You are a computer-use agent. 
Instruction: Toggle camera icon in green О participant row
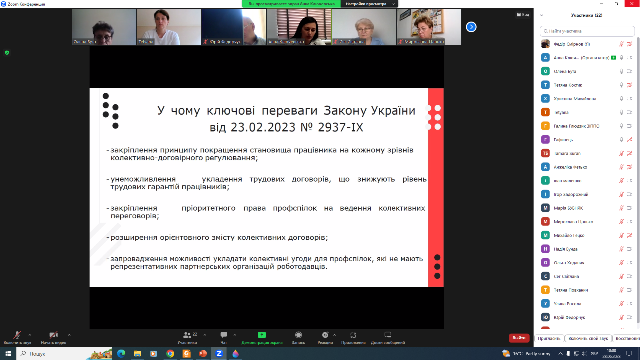[x=630, y=71]
